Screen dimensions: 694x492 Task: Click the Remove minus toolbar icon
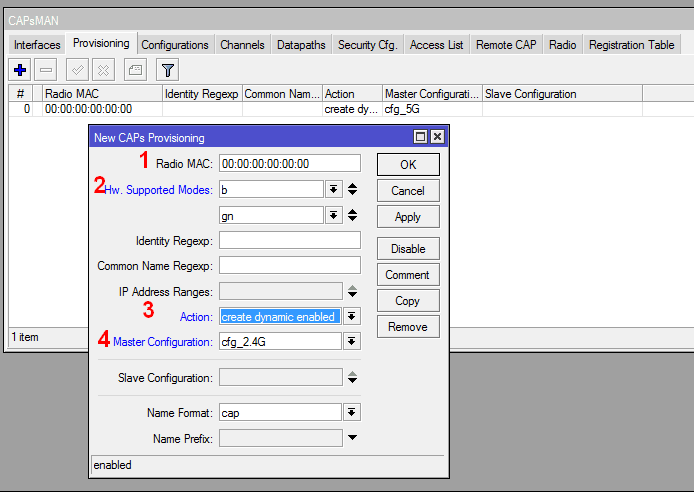pos(46,69)
